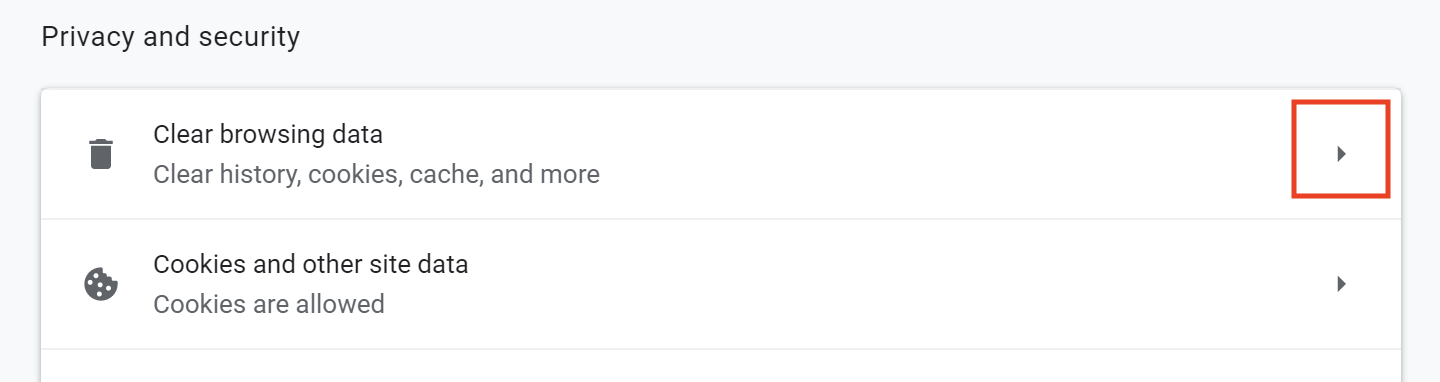Open the Cookies and other site data title
Image resolution: width=1440 pixels, height=382 pixels.
pos(311,265)
